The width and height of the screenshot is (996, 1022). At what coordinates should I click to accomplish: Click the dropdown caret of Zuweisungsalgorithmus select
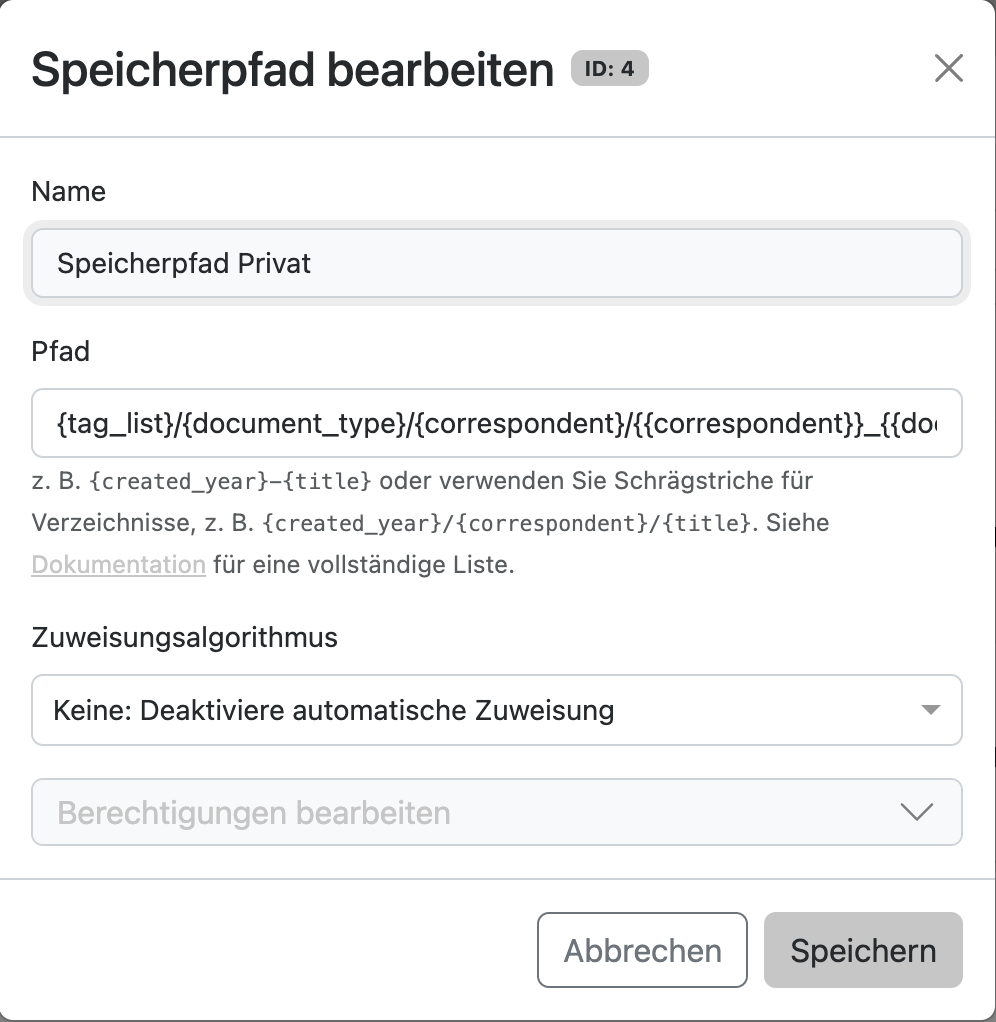pyautogui.click(x=930, y=709)
